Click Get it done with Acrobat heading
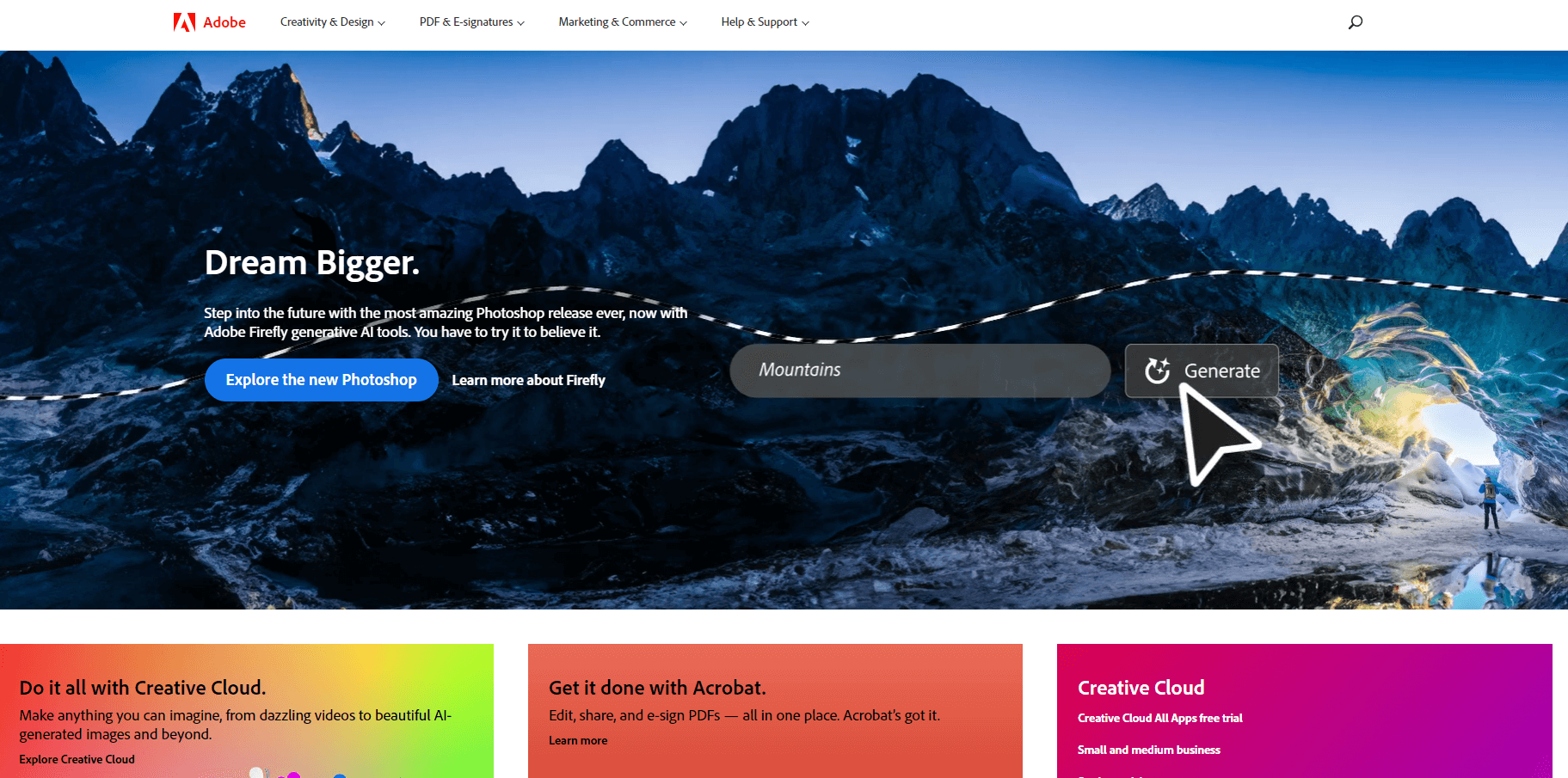Image resolution: width=1568 pixels, height=778 pixels. tap(657, 688)
